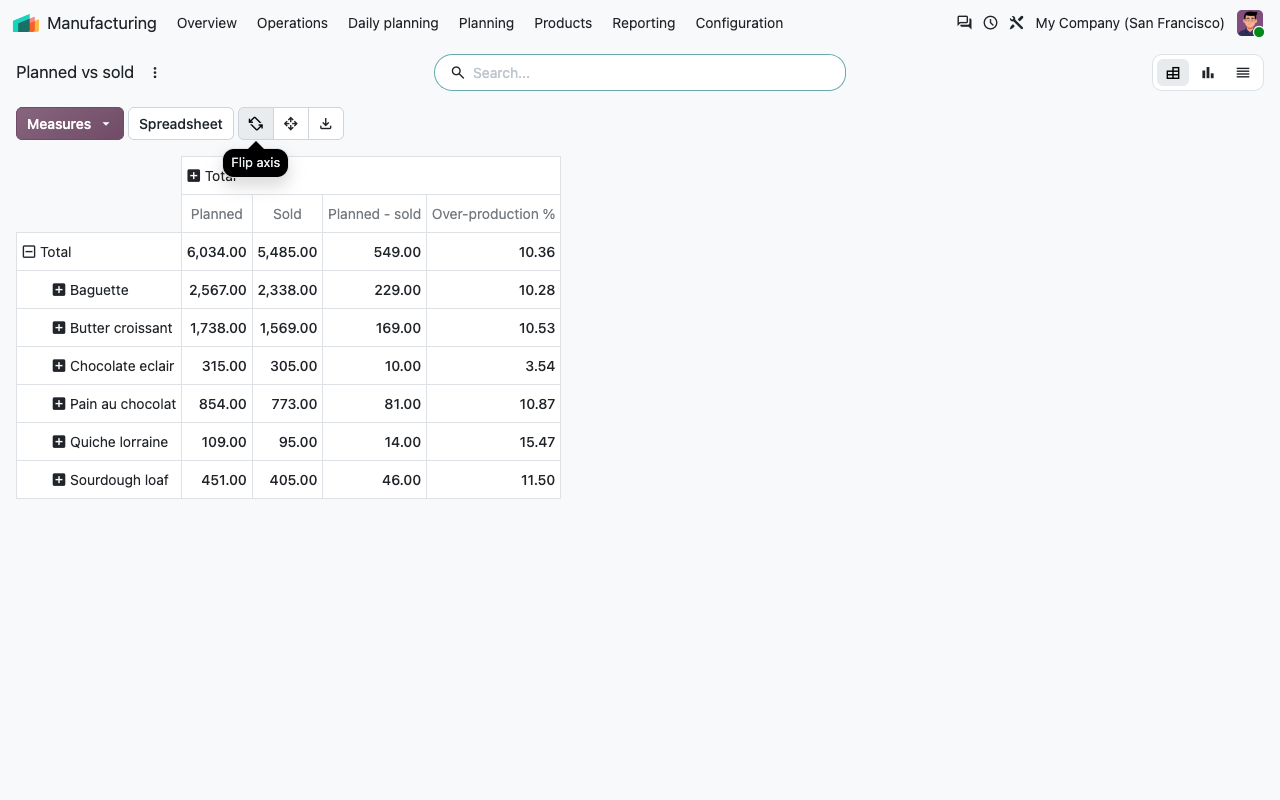The image size is (1280, 800).
Task: Click Quiche lorraine over-production 15.47
Action: (493, 442)
